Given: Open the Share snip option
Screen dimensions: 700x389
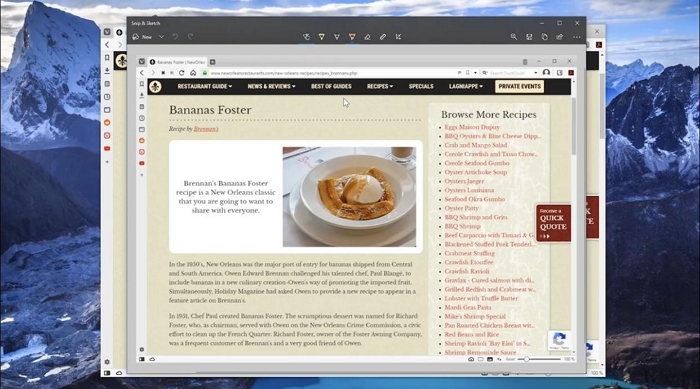Looking at the screenshot, I should (x=559, y=37).
